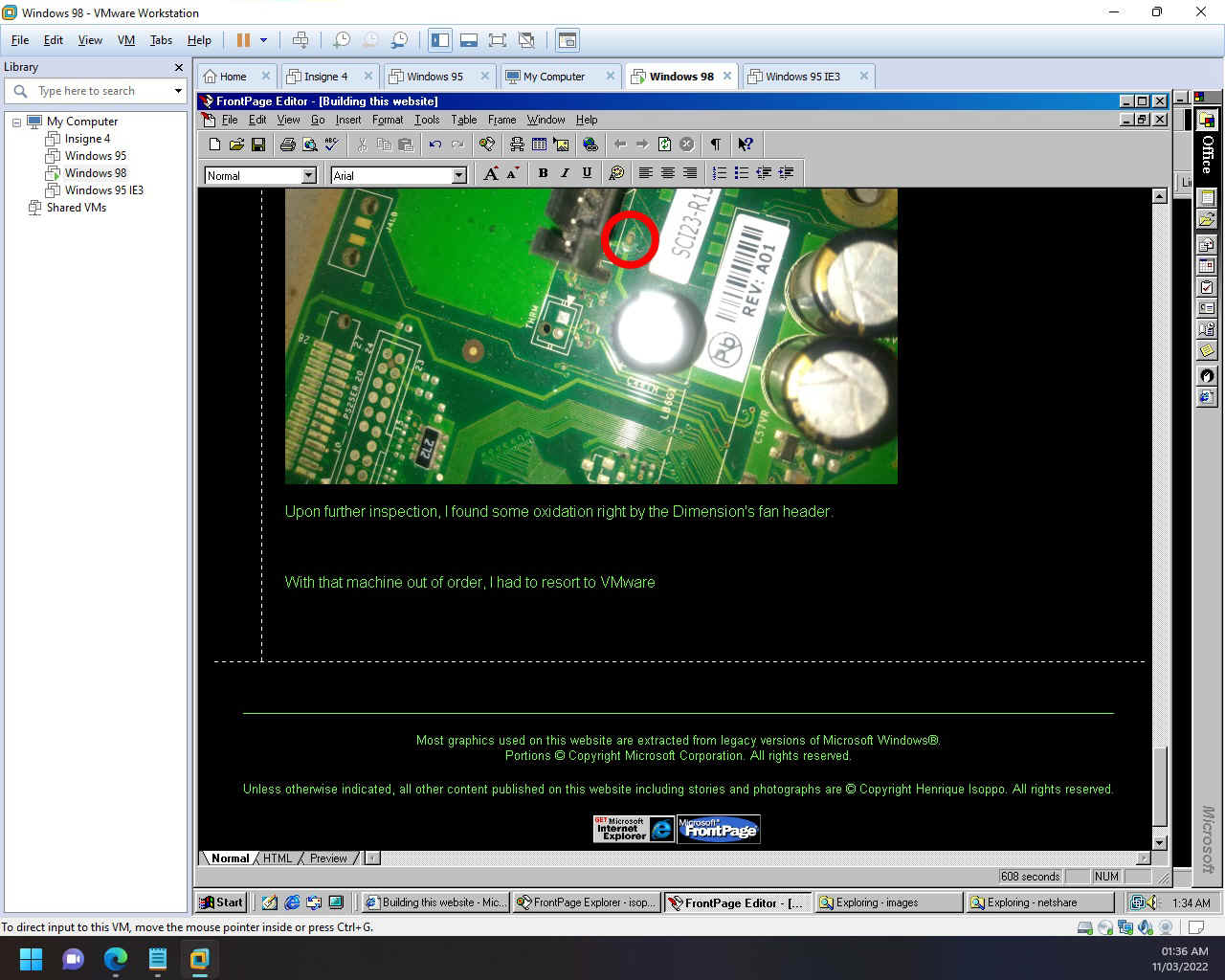This screenshot has width=1225, height=980.
Task: Align text left
Action: 646,173
